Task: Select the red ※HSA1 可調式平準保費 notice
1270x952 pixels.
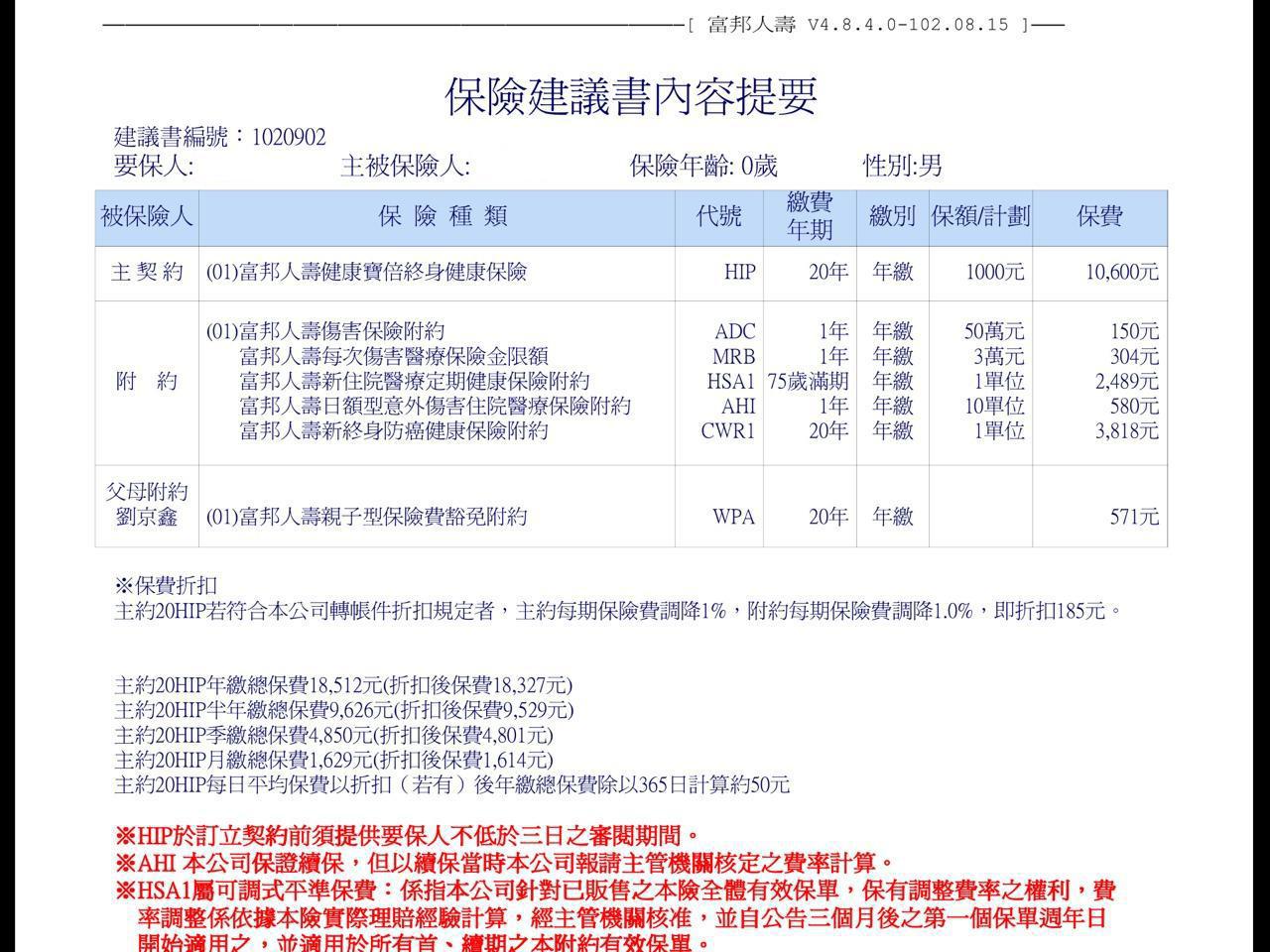Action: point(615,916)
